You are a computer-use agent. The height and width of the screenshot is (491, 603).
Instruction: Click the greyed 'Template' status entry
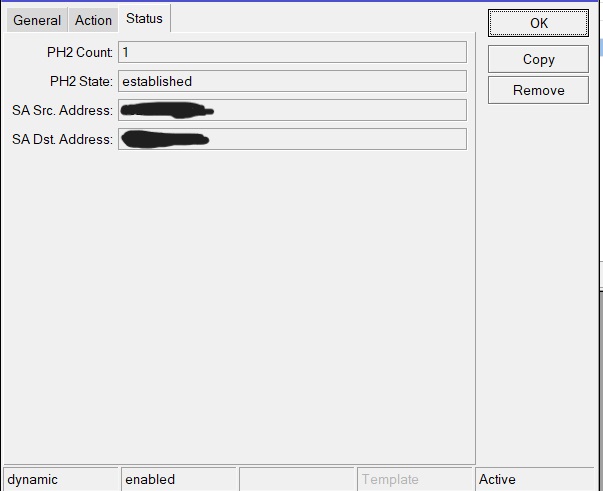(x=414, y=479)
